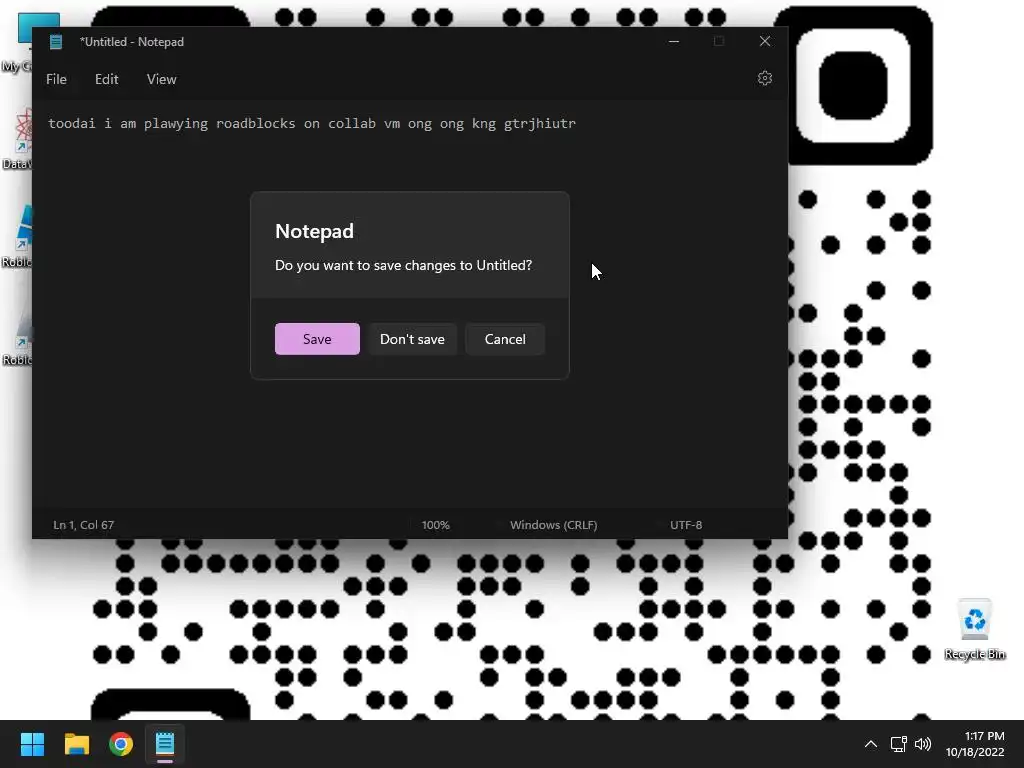Image resolution: width=1024 pixels, height=768 pixels.
Task: Cancel the save changes dialog
Action: [x=505, y=339]
